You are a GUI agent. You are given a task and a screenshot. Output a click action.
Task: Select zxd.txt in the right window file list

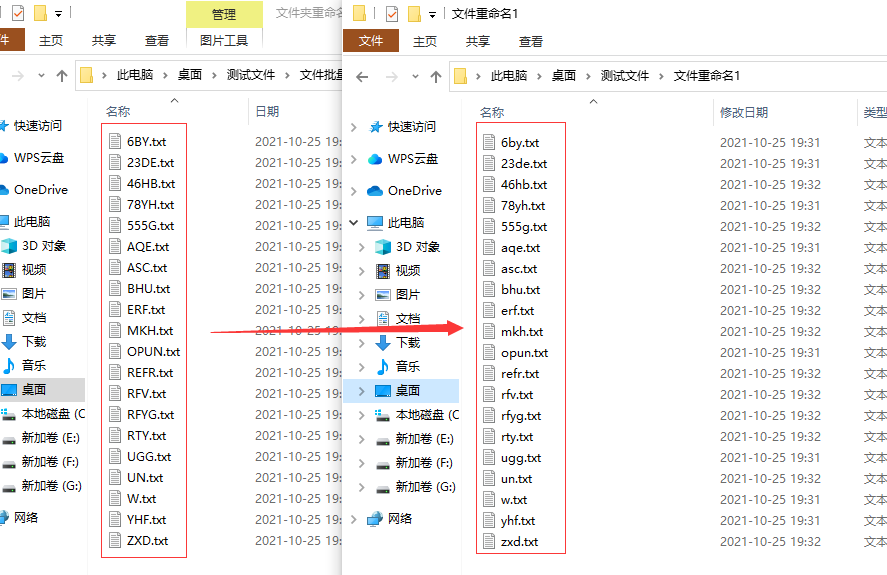point(519,542)
